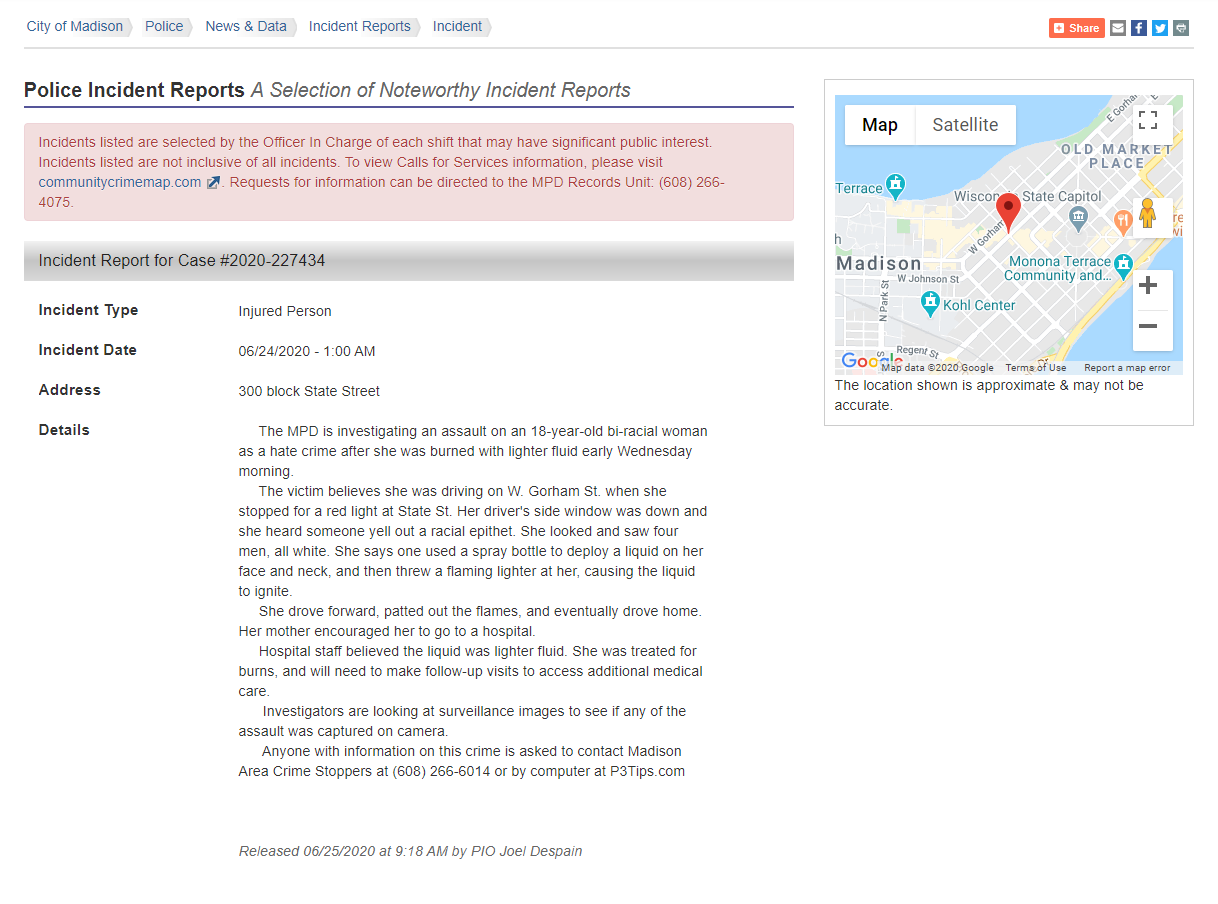Select the Incident breadcrumb

(457, 27)
